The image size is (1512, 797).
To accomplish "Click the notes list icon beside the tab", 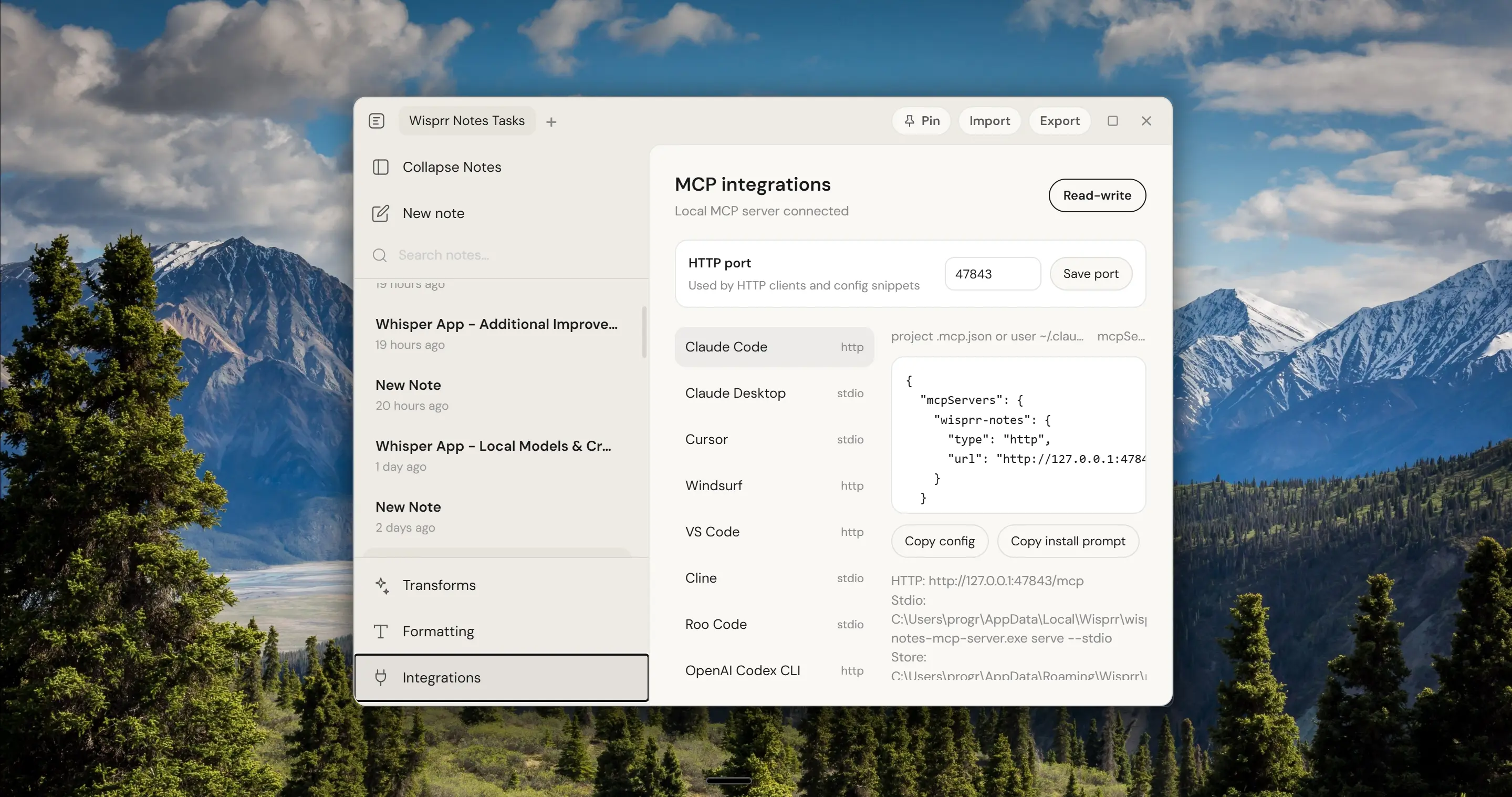I will (x=376, y=121).
